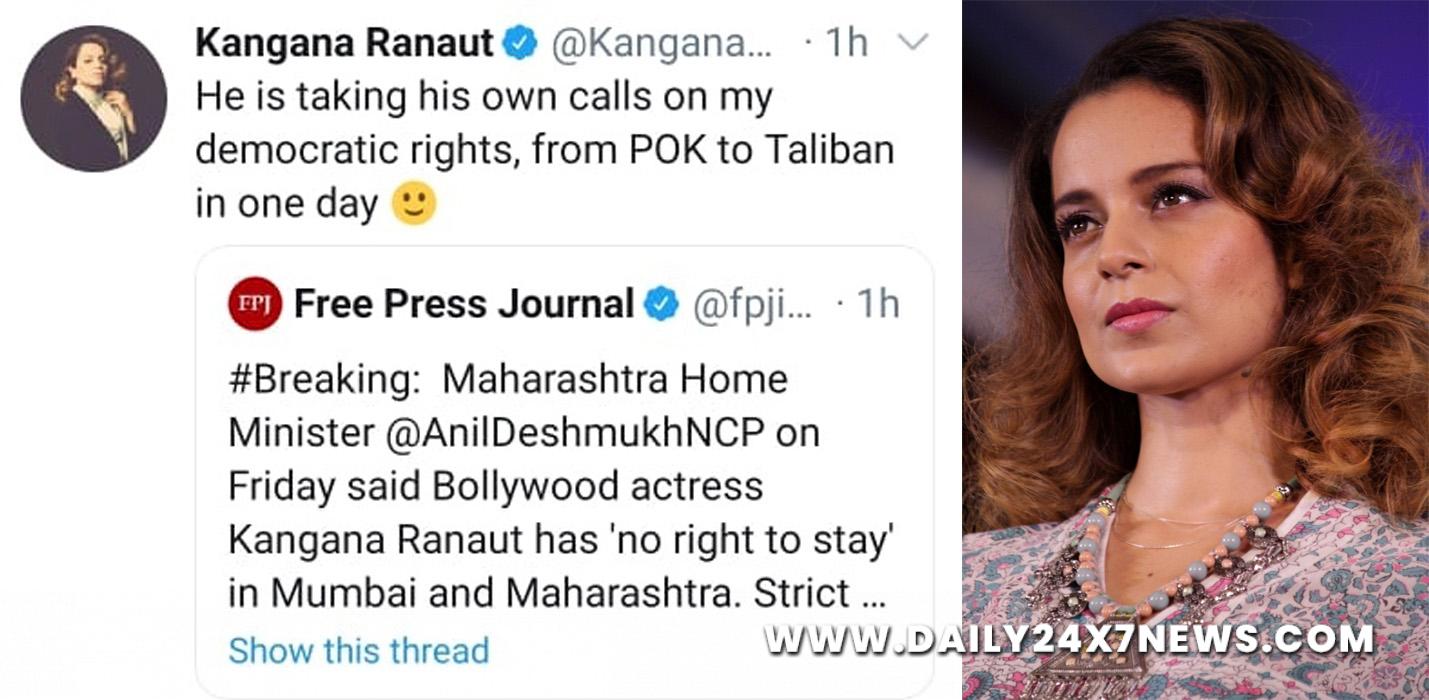Click the Show this thread link
Screen dimensions: 1429x700
point(359,650)
